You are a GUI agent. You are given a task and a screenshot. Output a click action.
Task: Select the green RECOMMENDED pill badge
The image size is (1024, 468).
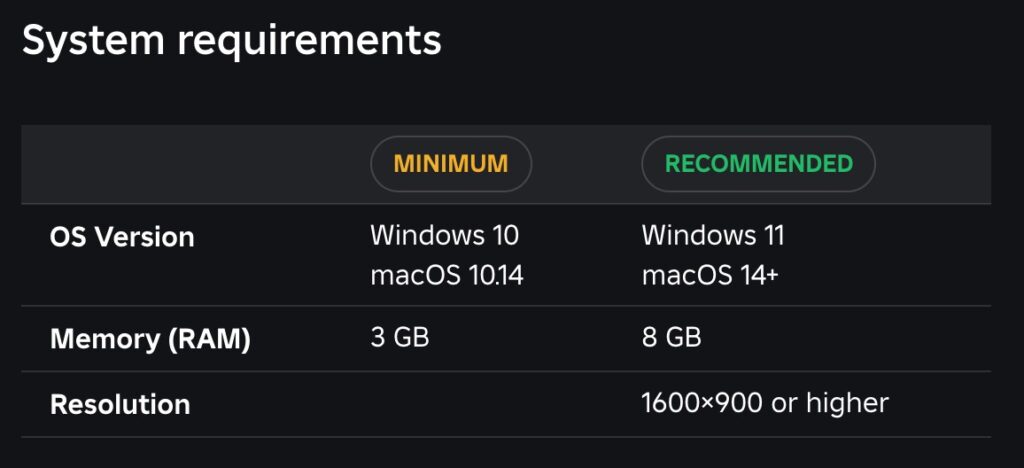758,164
